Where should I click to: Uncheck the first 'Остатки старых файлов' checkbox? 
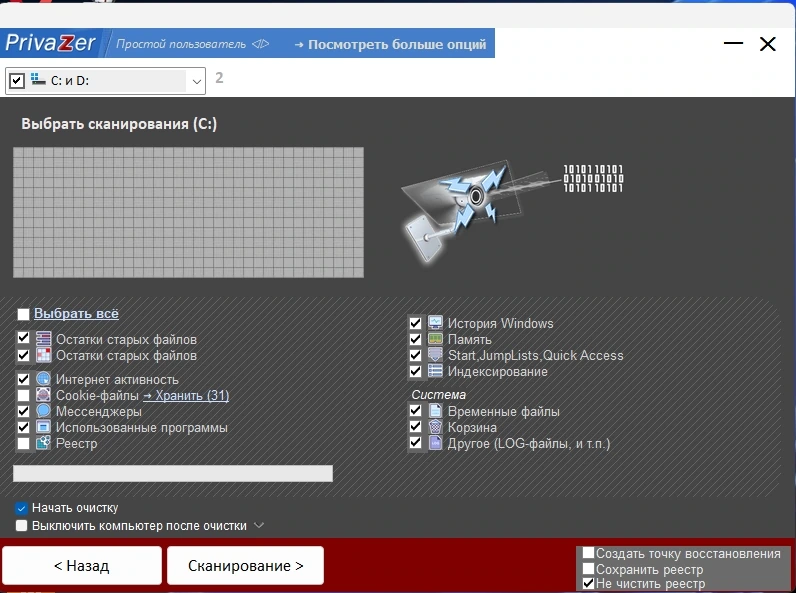(23, 338)
